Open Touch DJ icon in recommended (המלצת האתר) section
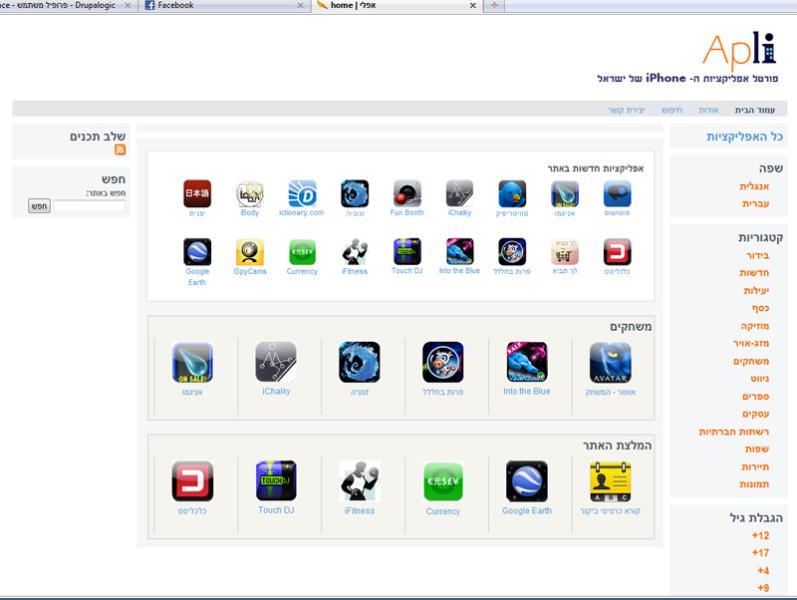Screen dimensions: 797x600 (276, 482)
